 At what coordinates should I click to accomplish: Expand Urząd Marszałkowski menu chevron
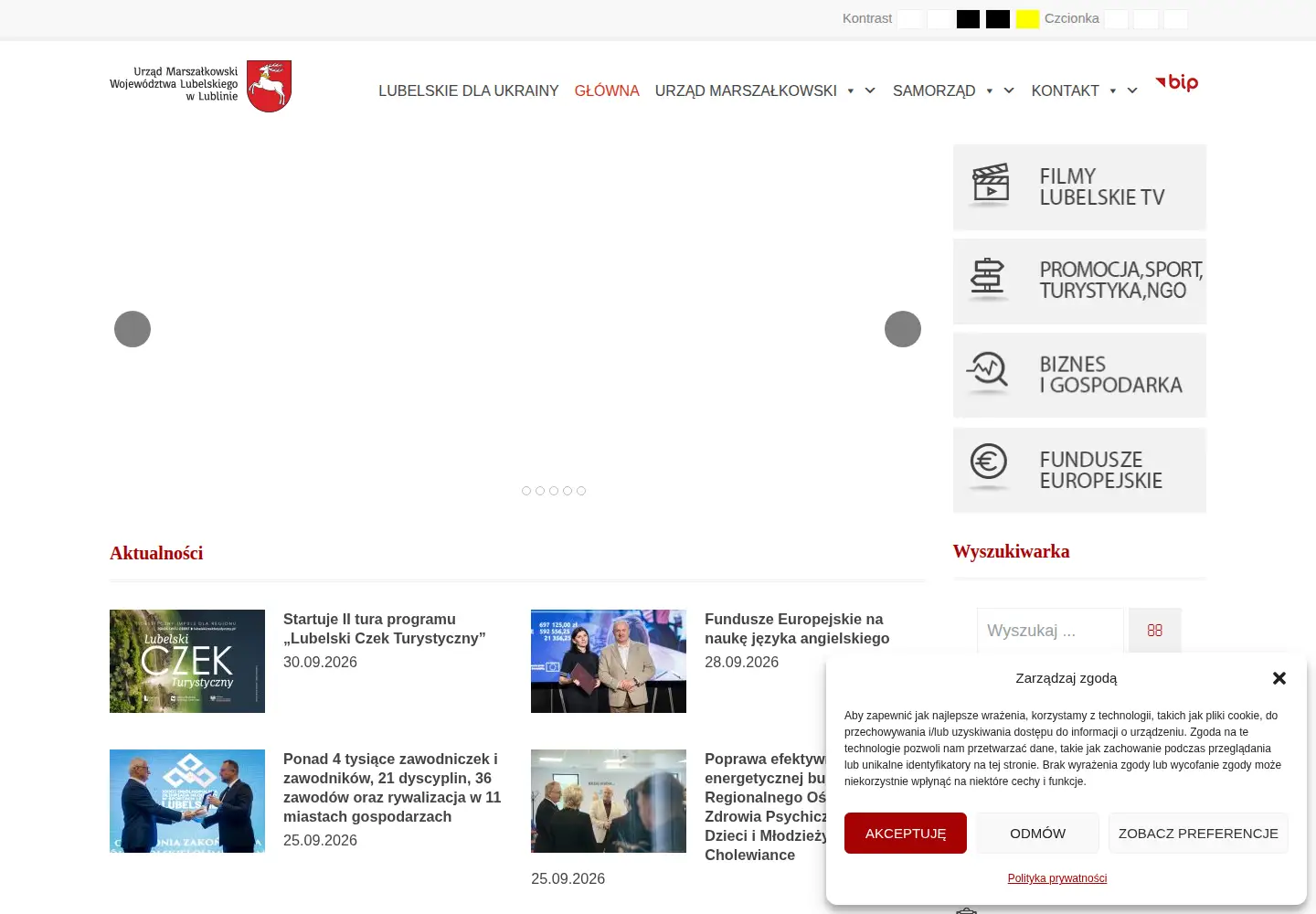[x=870, y=90]
